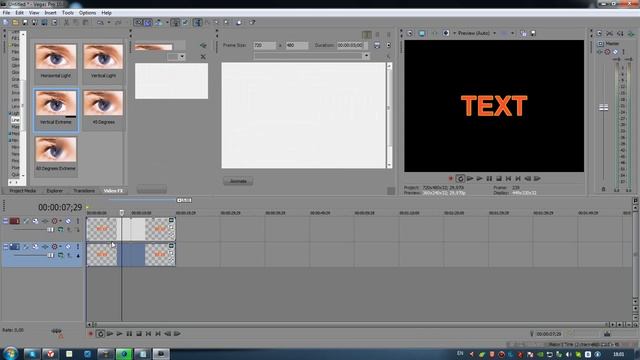This screenshot has height=360, width=640.
Task: Click the Project Properties icon in the preview toolbar
Action: [x=410, y=33]
